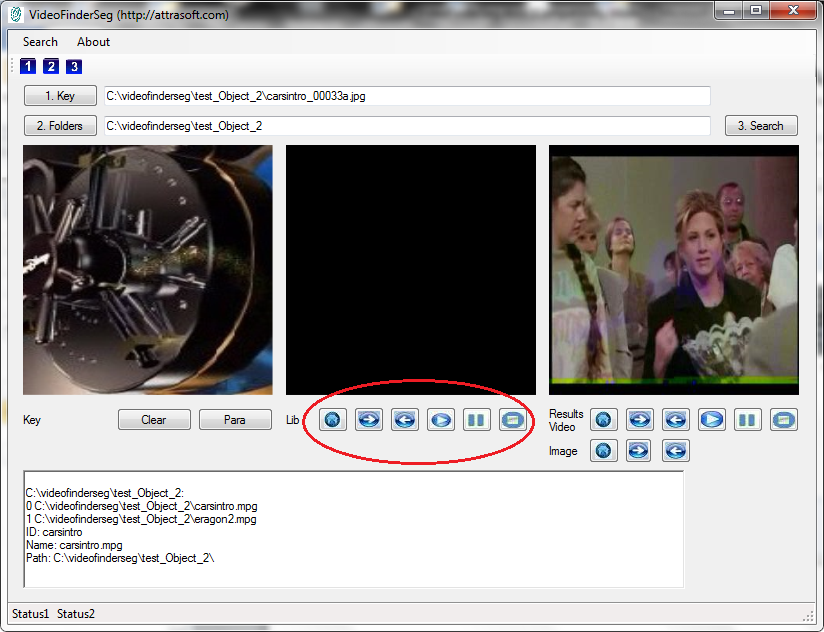Close the VideoFinderSeg window
Screen dimensions: 824x632
(x=794, y=11)
